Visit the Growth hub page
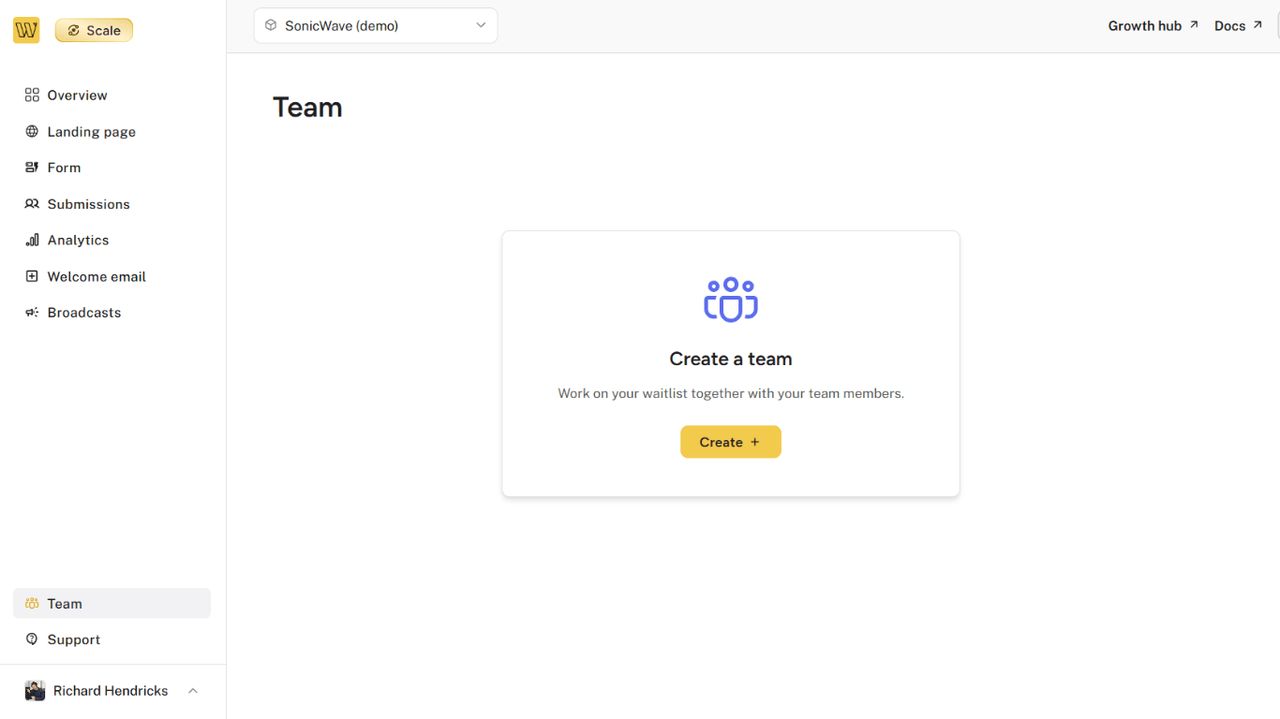This screenshot has height=719, width=1280. pos(1152,25)
